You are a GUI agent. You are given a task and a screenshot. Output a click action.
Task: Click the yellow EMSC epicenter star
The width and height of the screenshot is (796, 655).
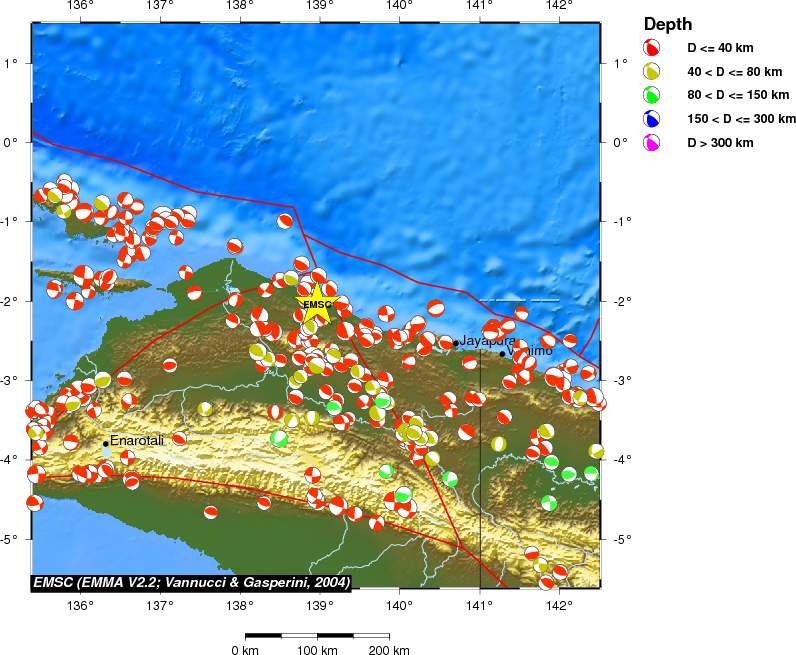[x=317, y=304]
